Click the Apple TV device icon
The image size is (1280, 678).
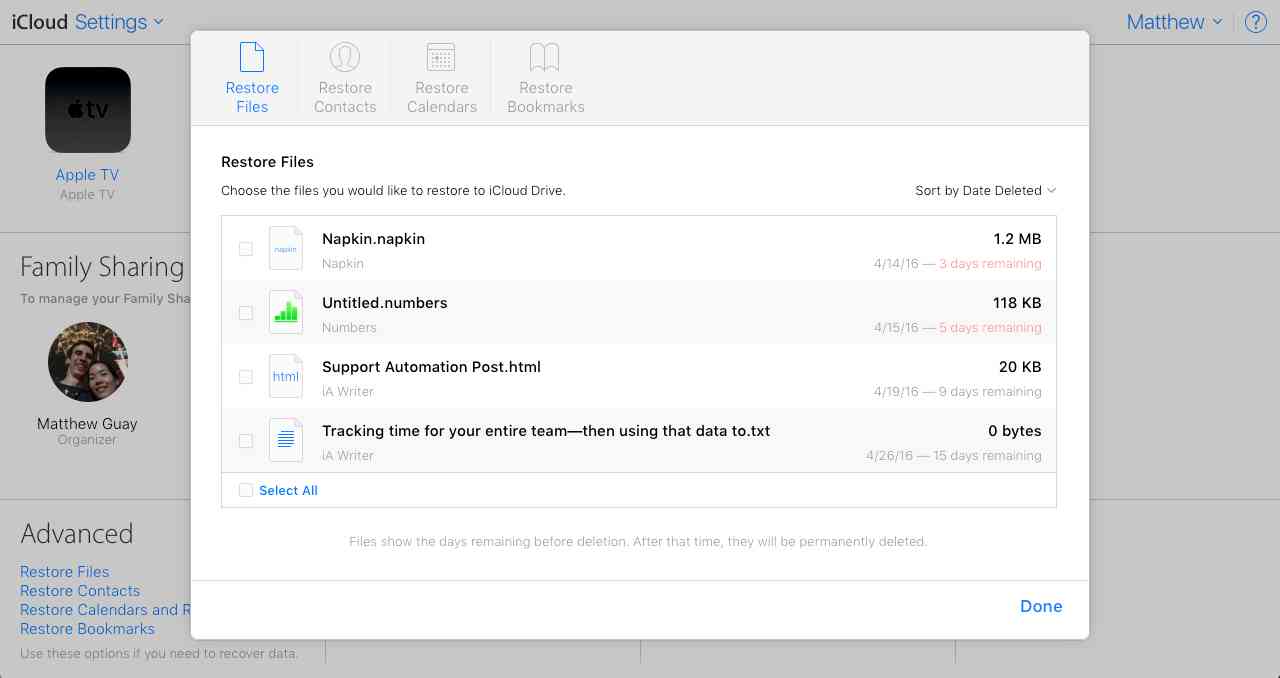(x=87, y=110)
